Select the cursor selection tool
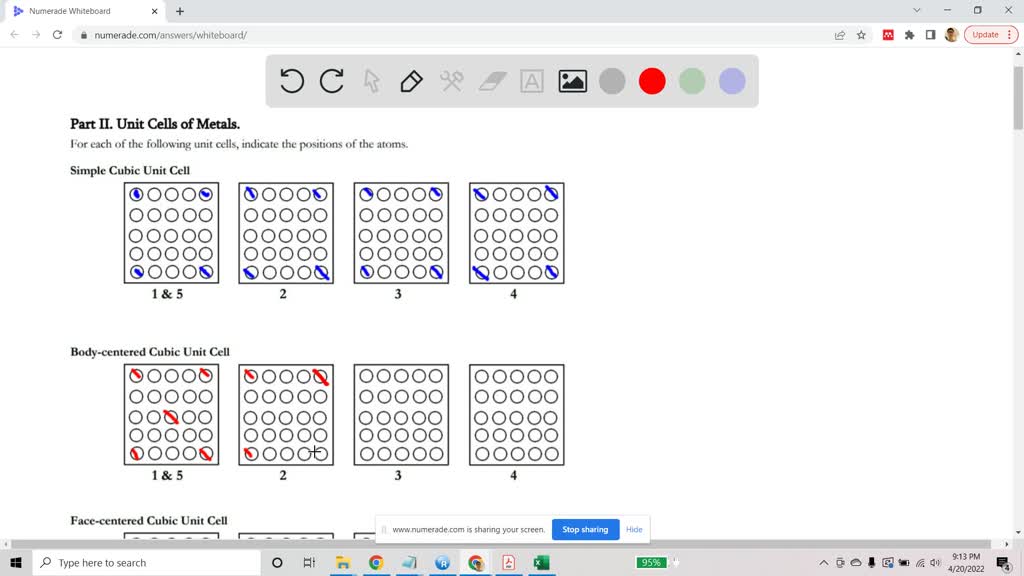 (x=371, y=81)
